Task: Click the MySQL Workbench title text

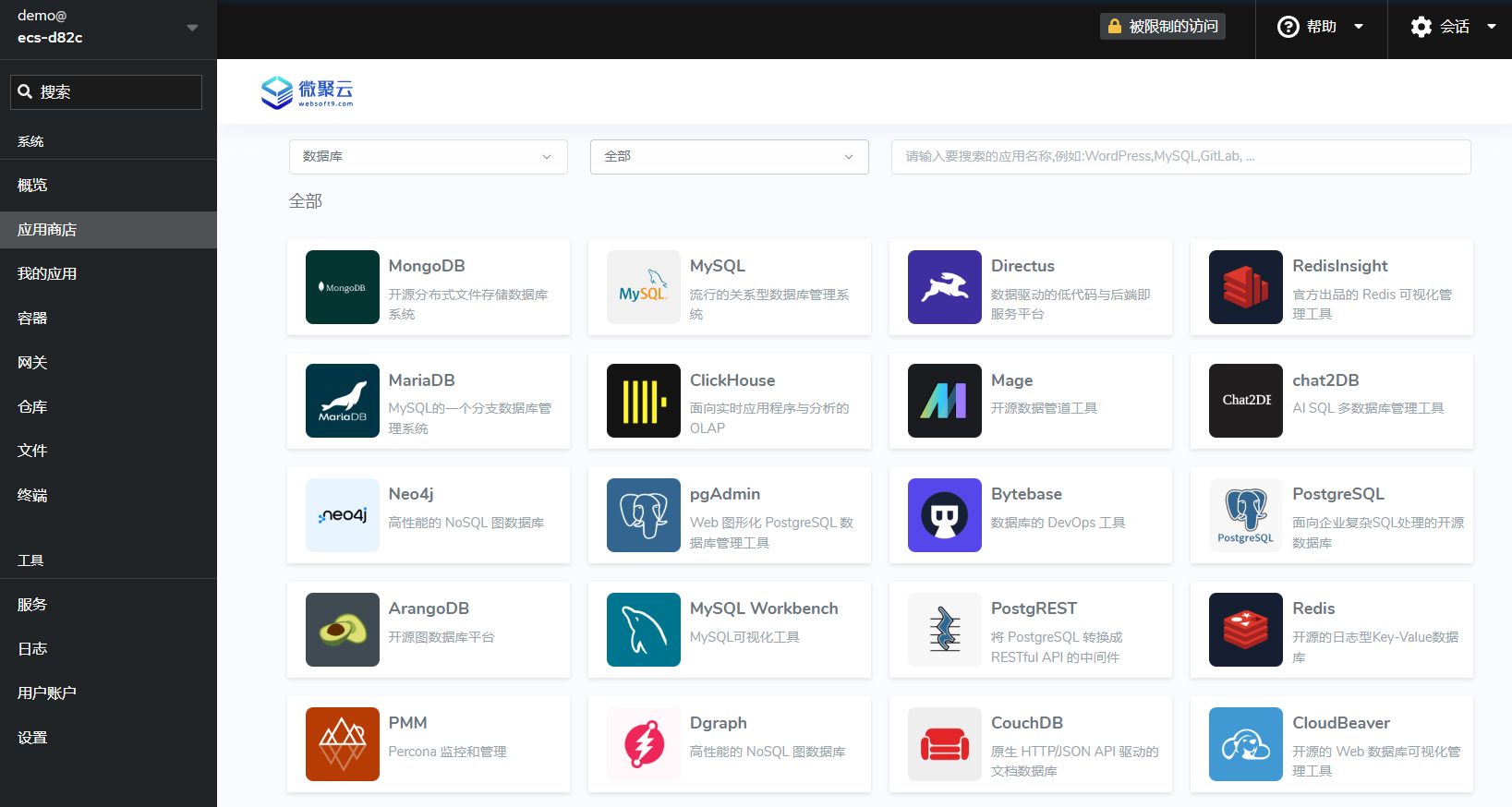Action: click(x=764, y=608)
